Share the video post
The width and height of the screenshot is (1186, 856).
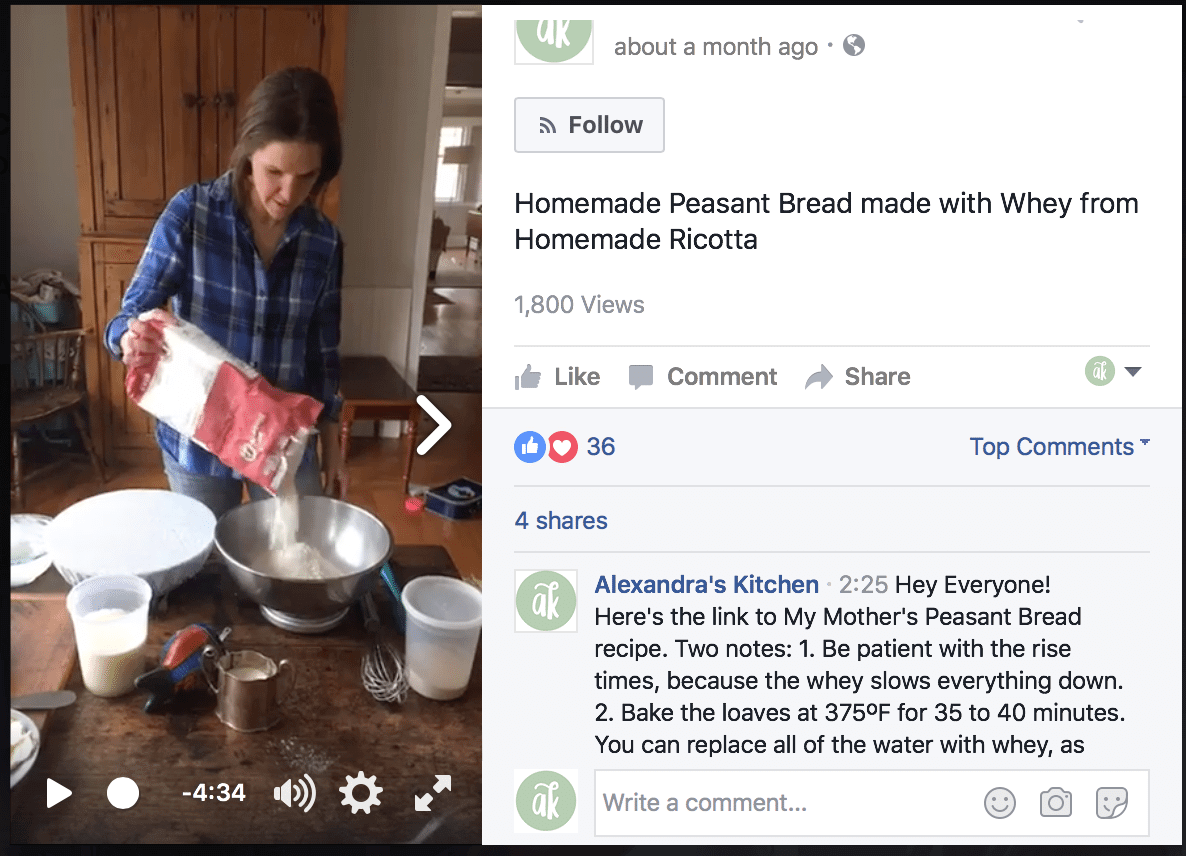coord(858,377)
